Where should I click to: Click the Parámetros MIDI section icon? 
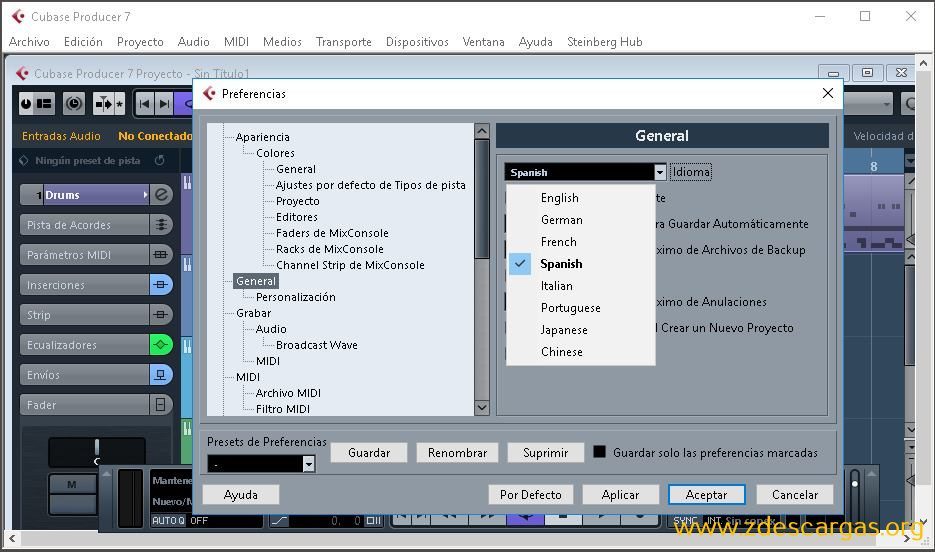click(x=161, y=255)
